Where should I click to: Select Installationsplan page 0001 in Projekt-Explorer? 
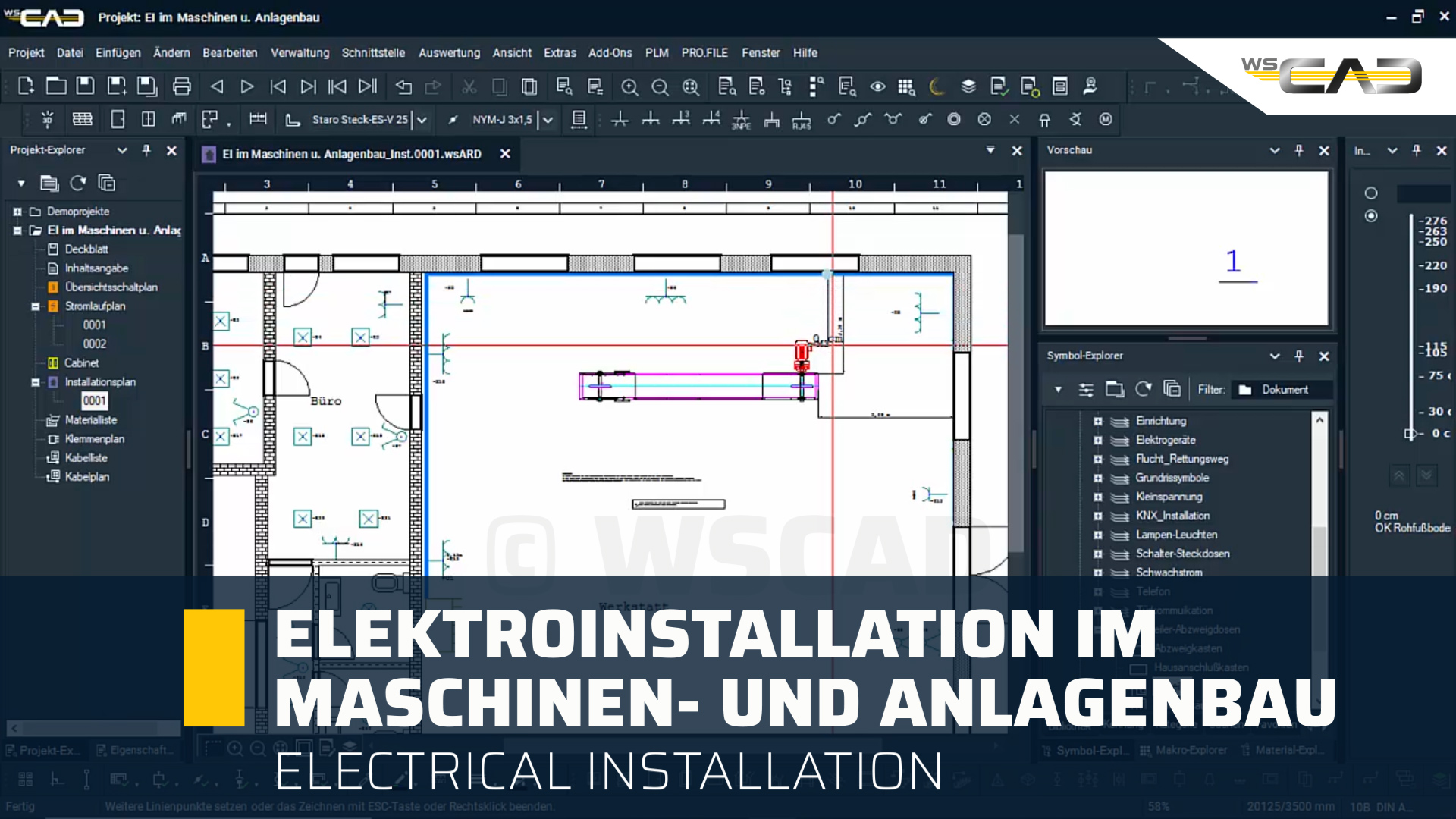pyautogui.click(x=94, y=400)
